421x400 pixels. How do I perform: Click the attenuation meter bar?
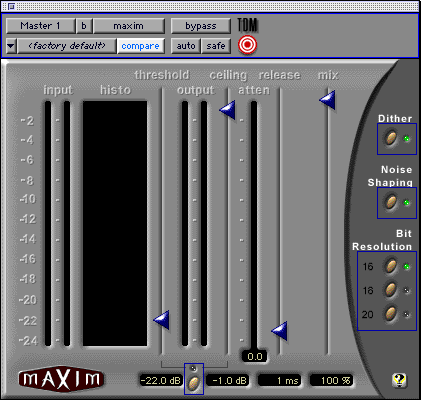pyautogui.click(x=254, y=225)
